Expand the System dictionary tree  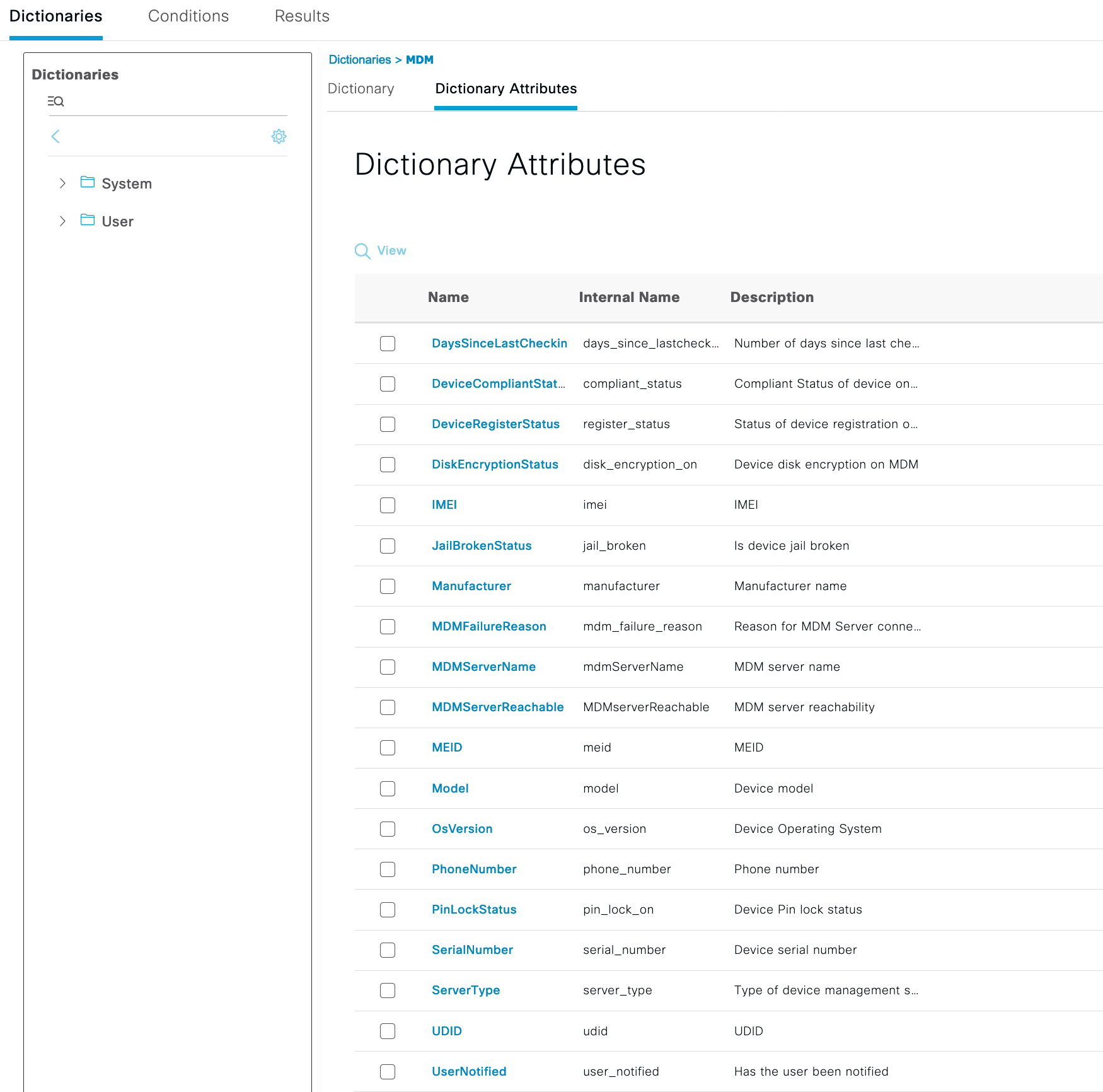click(x=62, y=183)
